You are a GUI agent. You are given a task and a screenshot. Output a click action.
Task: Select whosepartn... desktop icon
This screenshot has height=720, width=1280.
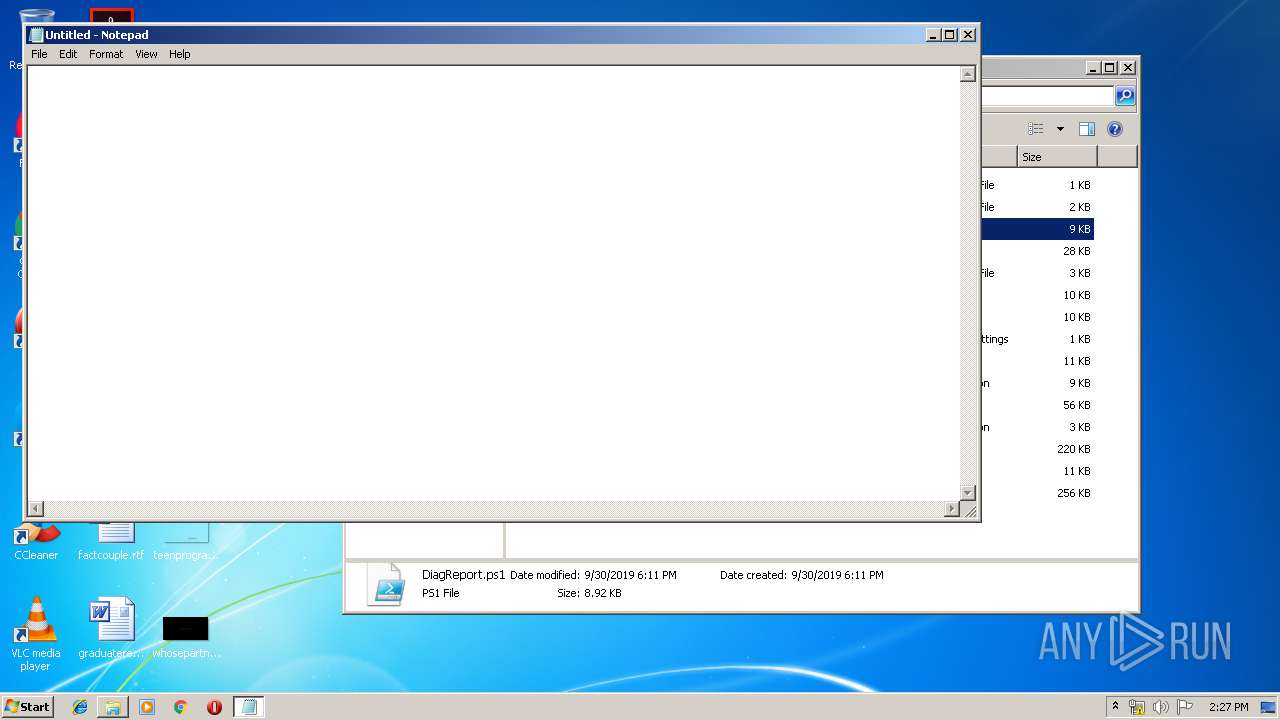coord(186,636)
